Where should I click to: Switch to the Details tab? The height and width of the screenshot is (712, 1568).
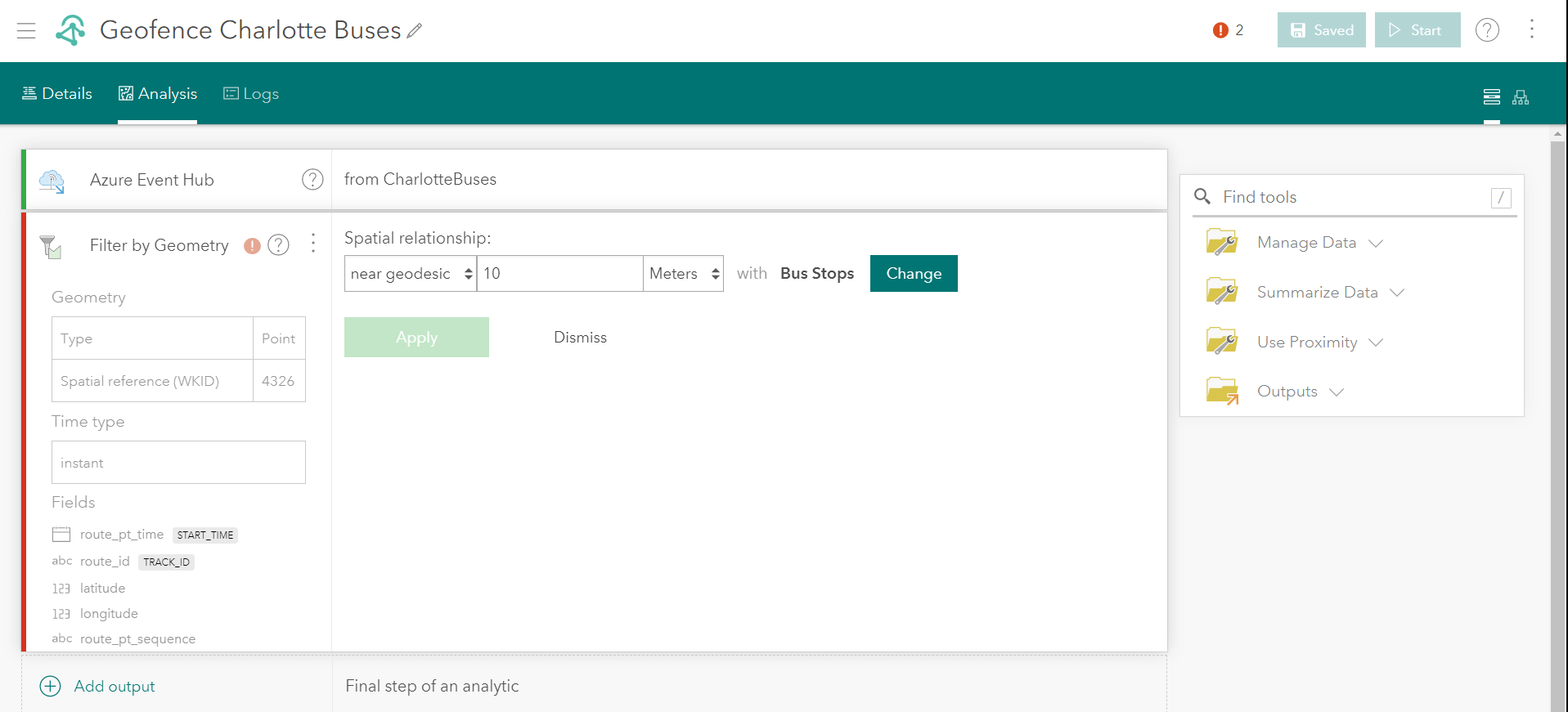tap(57, 94)
